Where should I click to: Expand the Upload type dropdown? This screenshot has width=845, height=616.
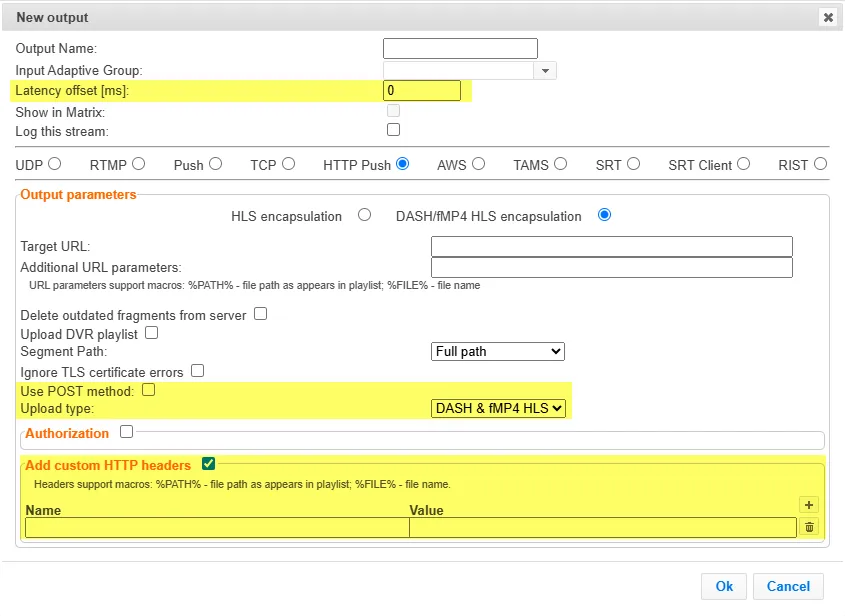(497, 409)
